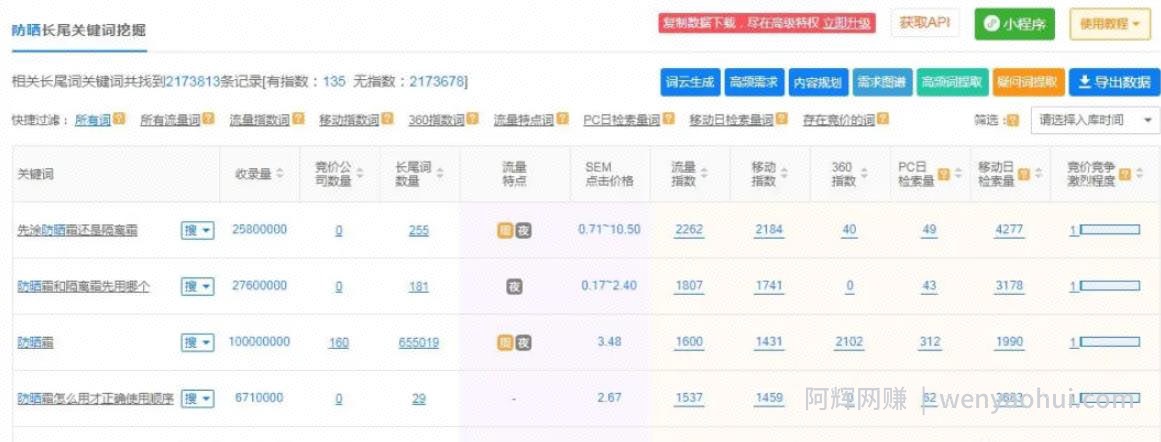1161x442 pixels.
Task: Apply the 移动指数词 quick filter
Action: click(x=349, y=119)
